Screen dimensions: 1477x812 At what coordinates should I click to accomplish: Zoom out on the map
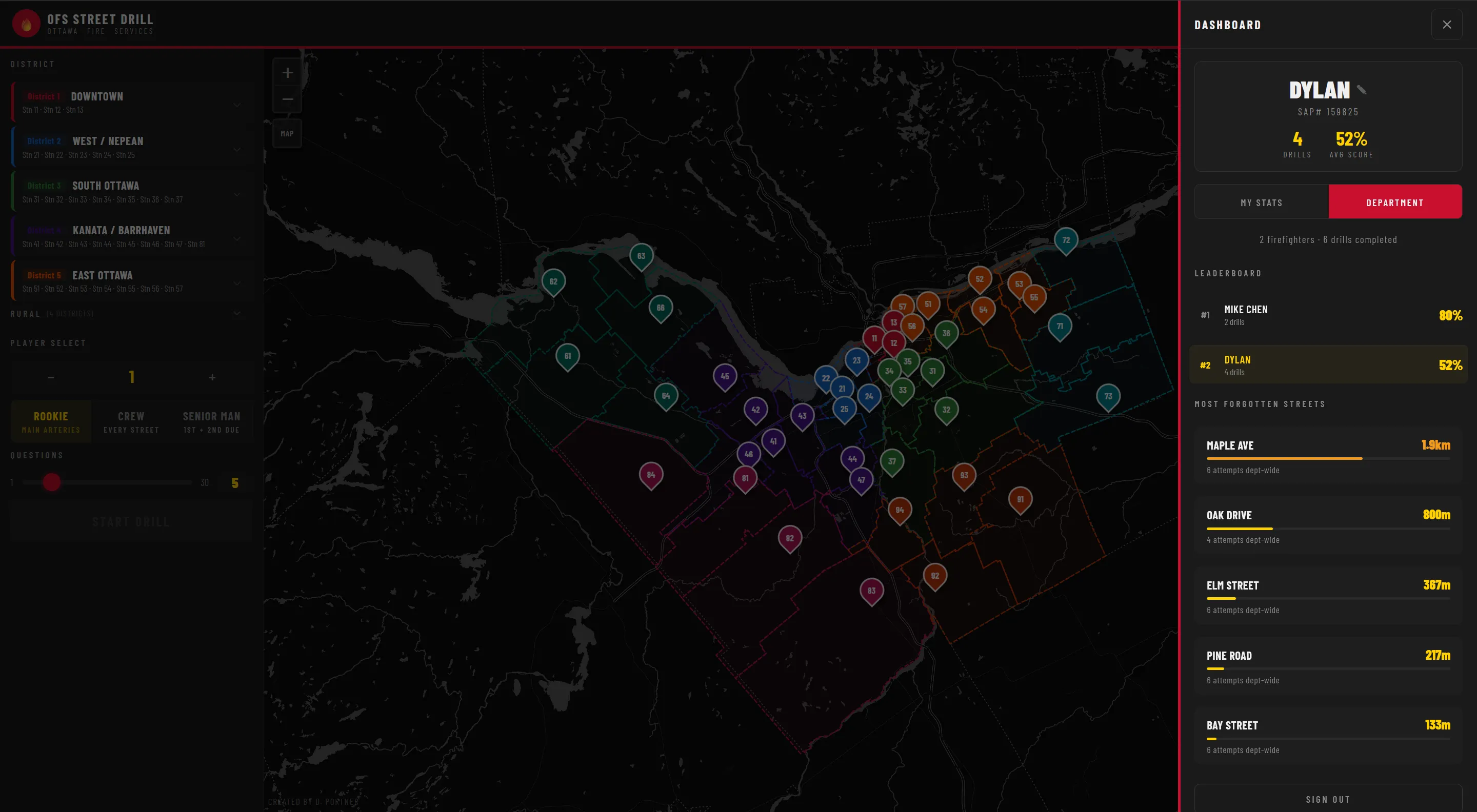coord(287,99)
